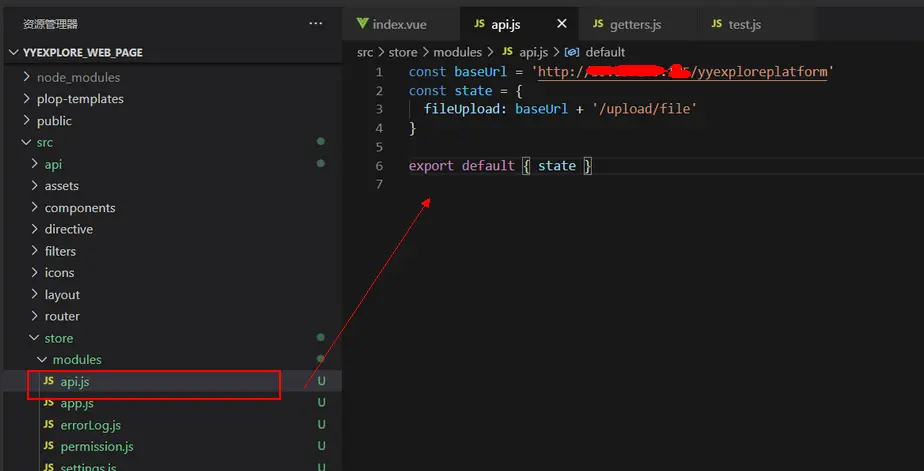Click the Vue icon on index.vue tab
924x471 pixels.
[362, 24]
